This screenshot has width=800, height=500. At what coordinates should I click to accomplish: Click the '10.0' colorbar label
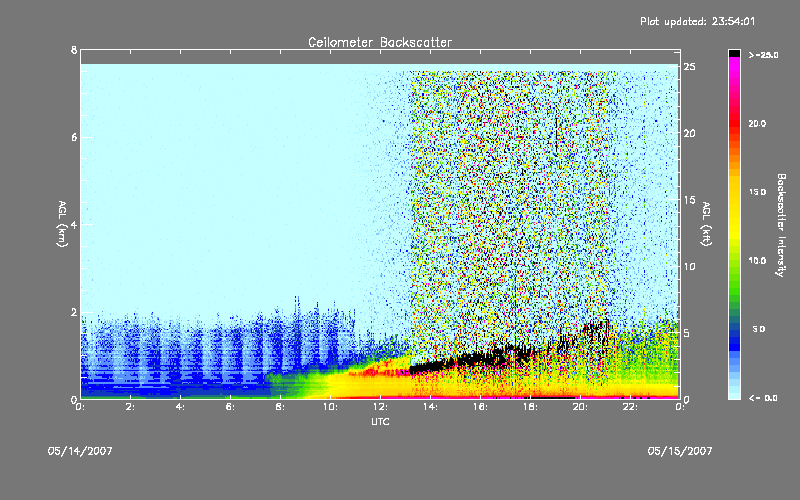tap(757, 261)
